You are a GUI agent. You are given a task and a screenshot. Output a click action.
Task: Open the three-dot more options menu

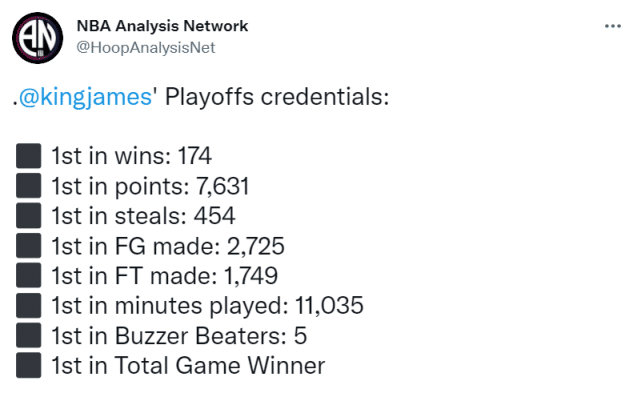click(613, 26)
